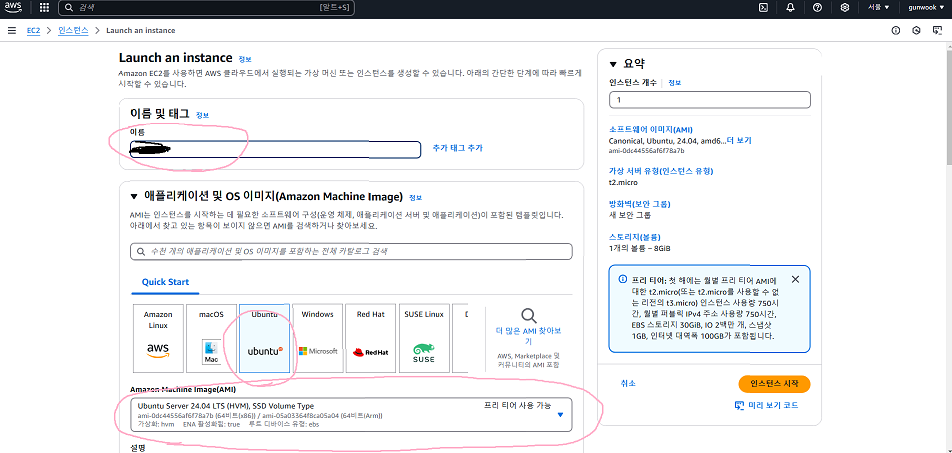Click the 인스턴스 개수 number field

point(710,100)
